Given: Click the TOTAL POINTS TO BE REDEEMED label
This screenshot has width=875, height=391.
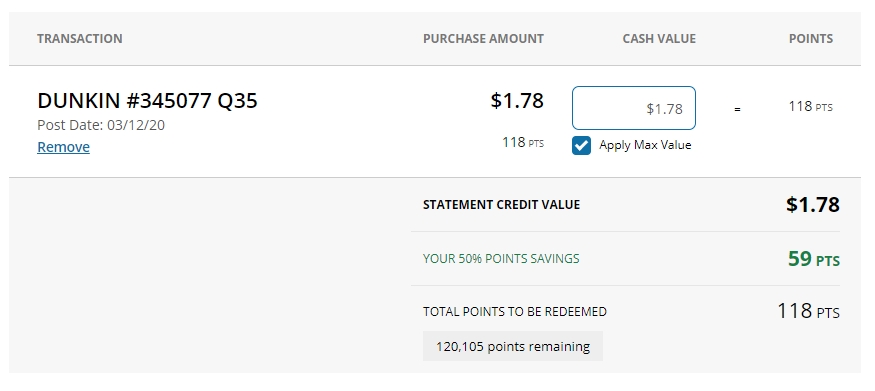Looking at the screenshot, I should point(515,312).
